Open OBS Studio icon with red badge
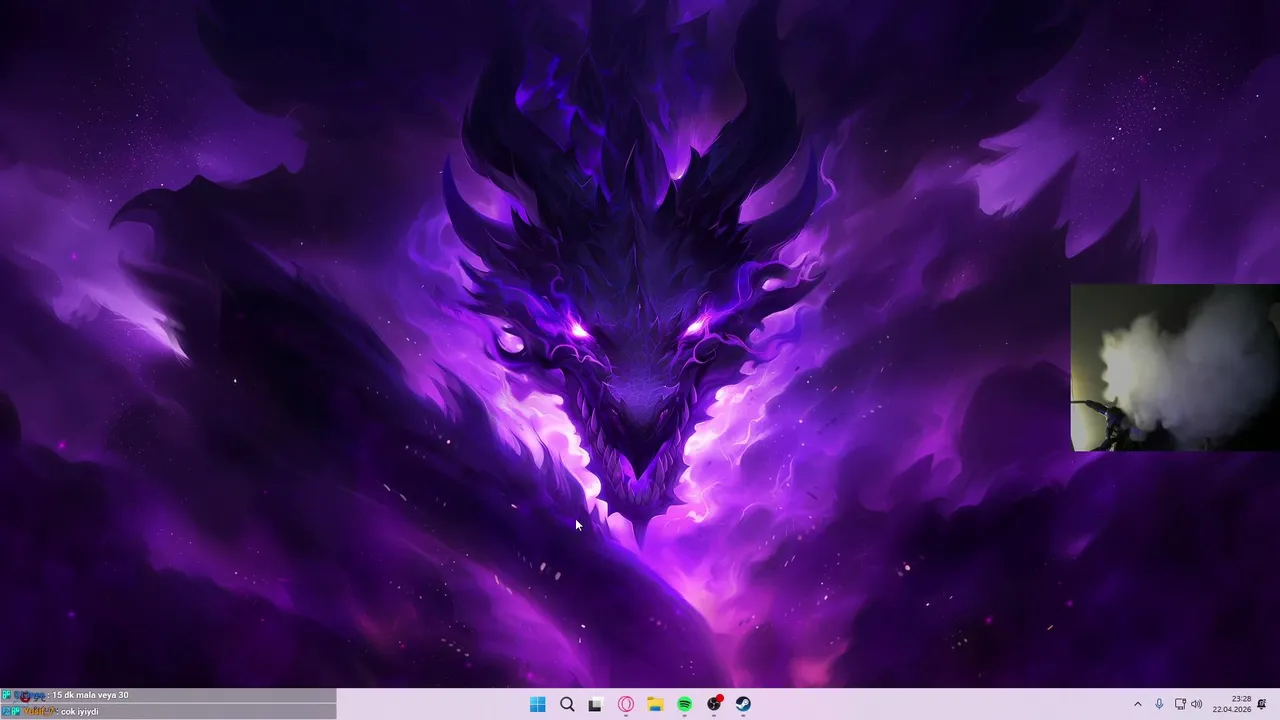 [x=714, y=704]
